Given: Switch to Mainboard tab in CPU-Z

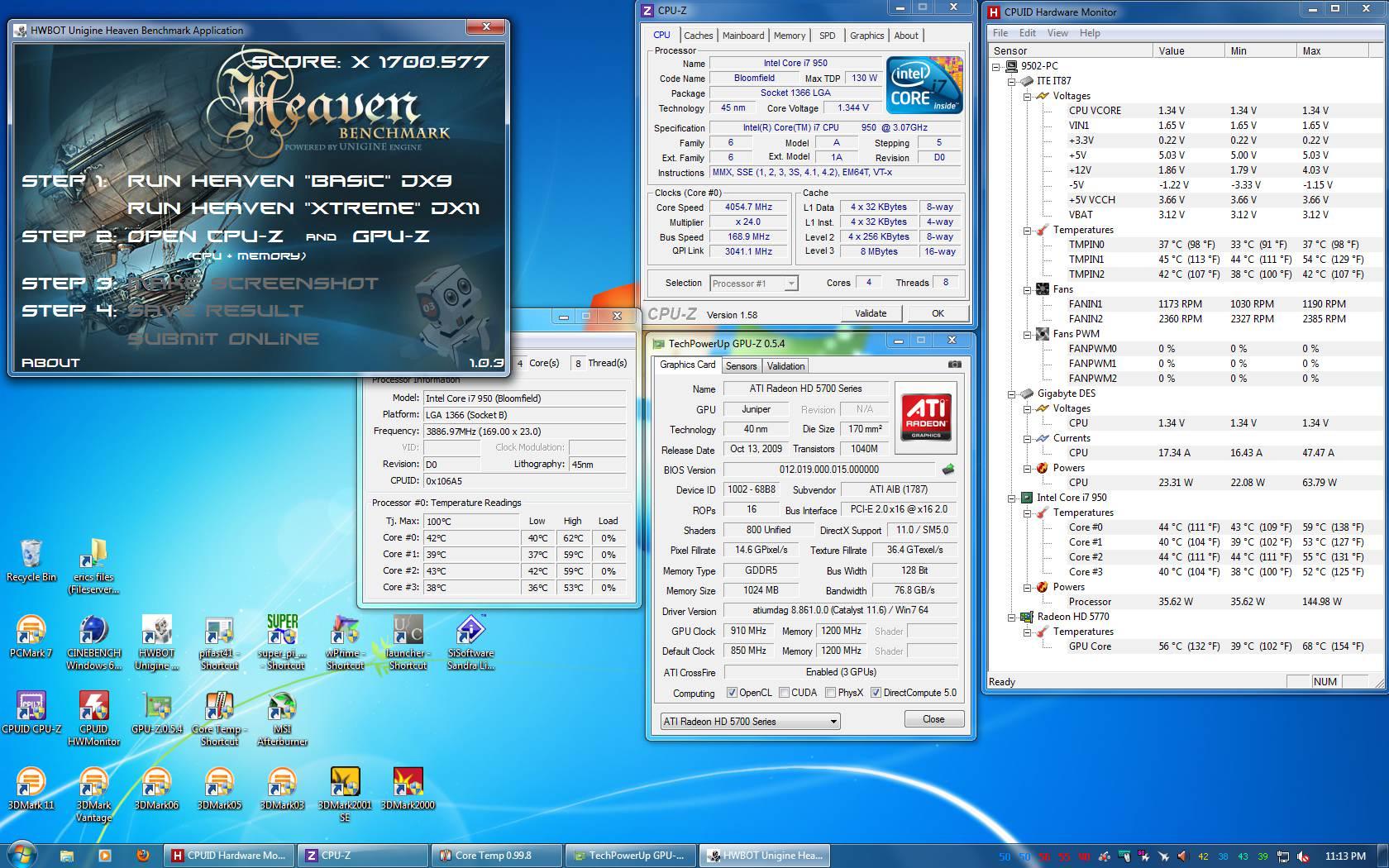Looking at the screenshot, I should pyautogui.click(x=743, y=36).
